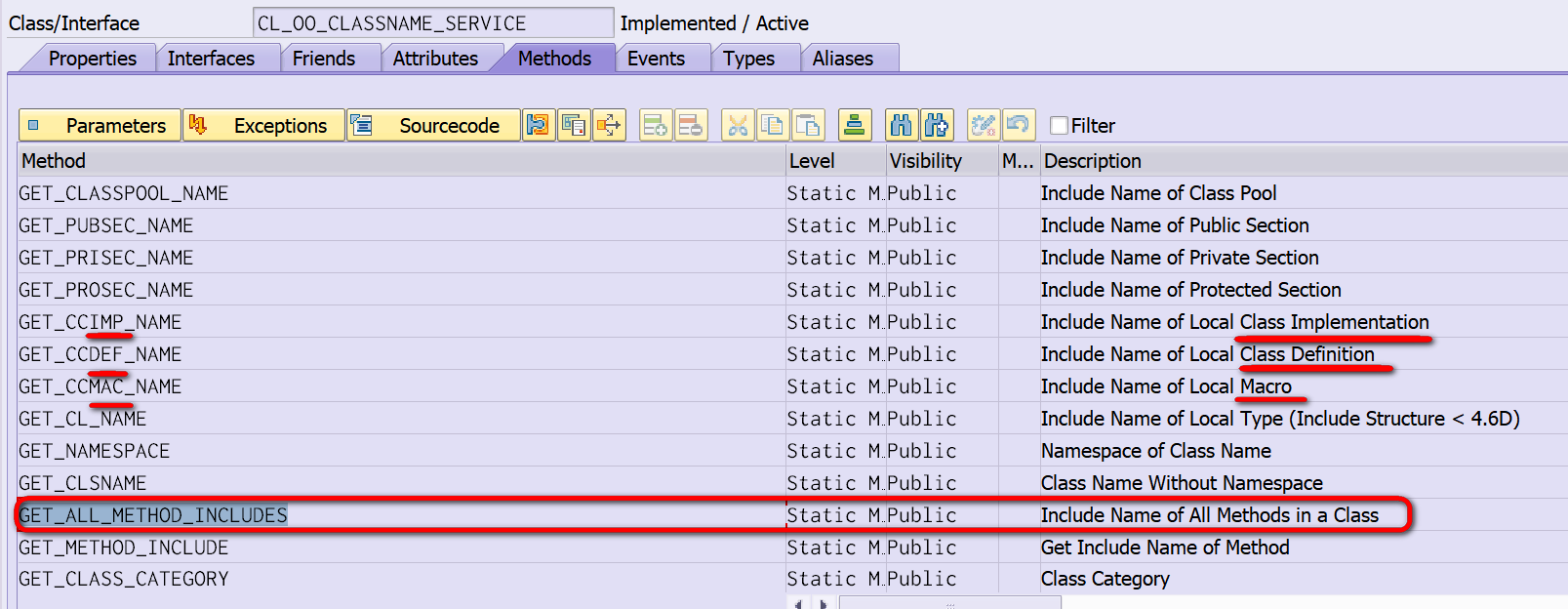Open the Interfaces tab
This screenshot has height=609, width=1568.
pos(211,59)
